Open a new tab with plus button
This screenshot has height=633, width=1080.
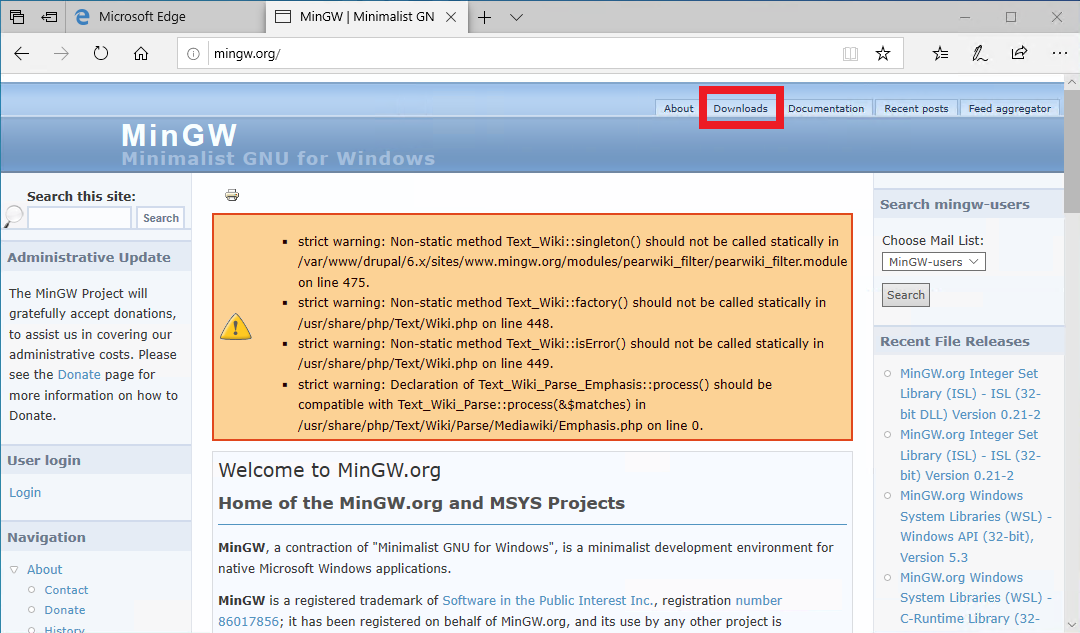point(485,17)
